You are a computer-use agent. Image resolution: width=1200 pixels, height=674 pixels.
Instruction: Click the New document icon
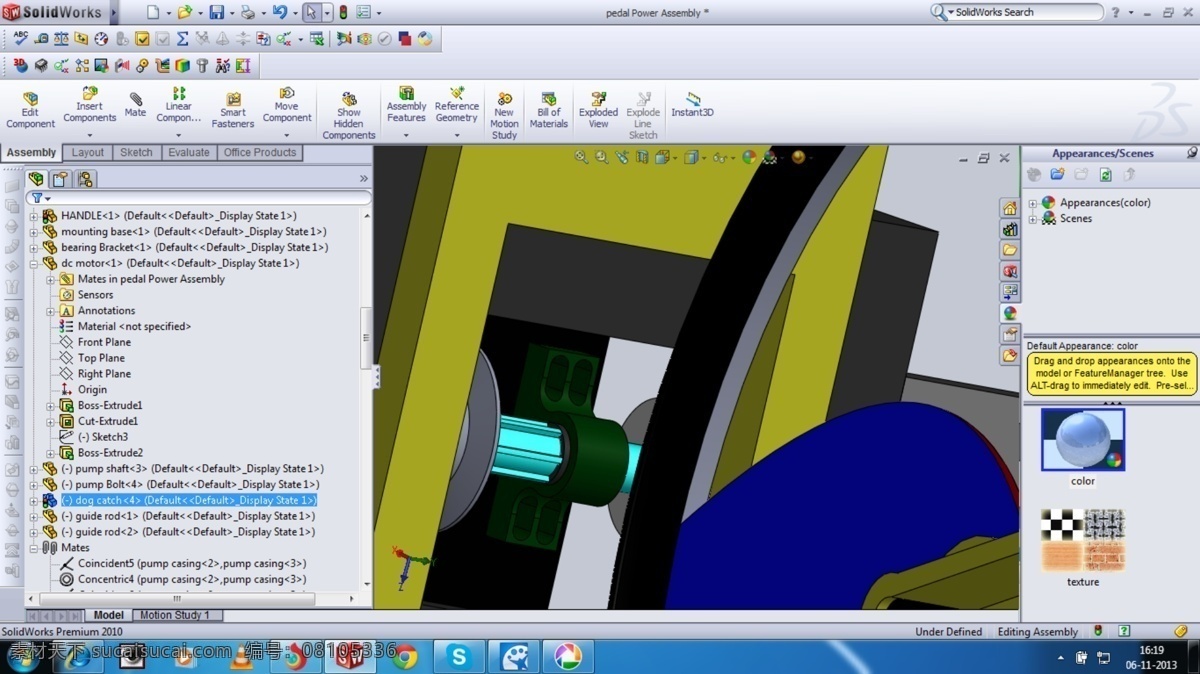pyautogui.click(x=152, y=13)
